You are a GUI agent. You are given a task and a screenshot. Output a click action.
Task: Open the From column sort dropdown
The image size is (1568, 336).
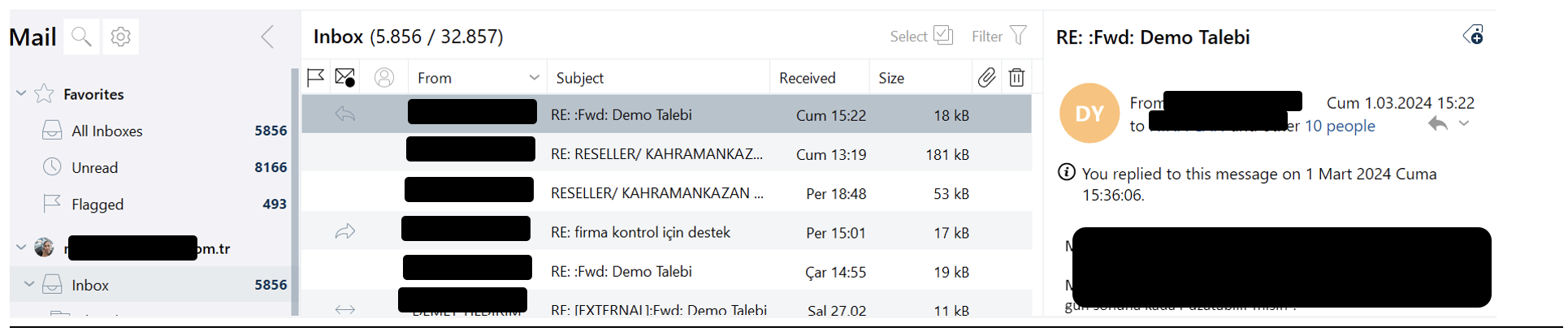coord(534,78)
